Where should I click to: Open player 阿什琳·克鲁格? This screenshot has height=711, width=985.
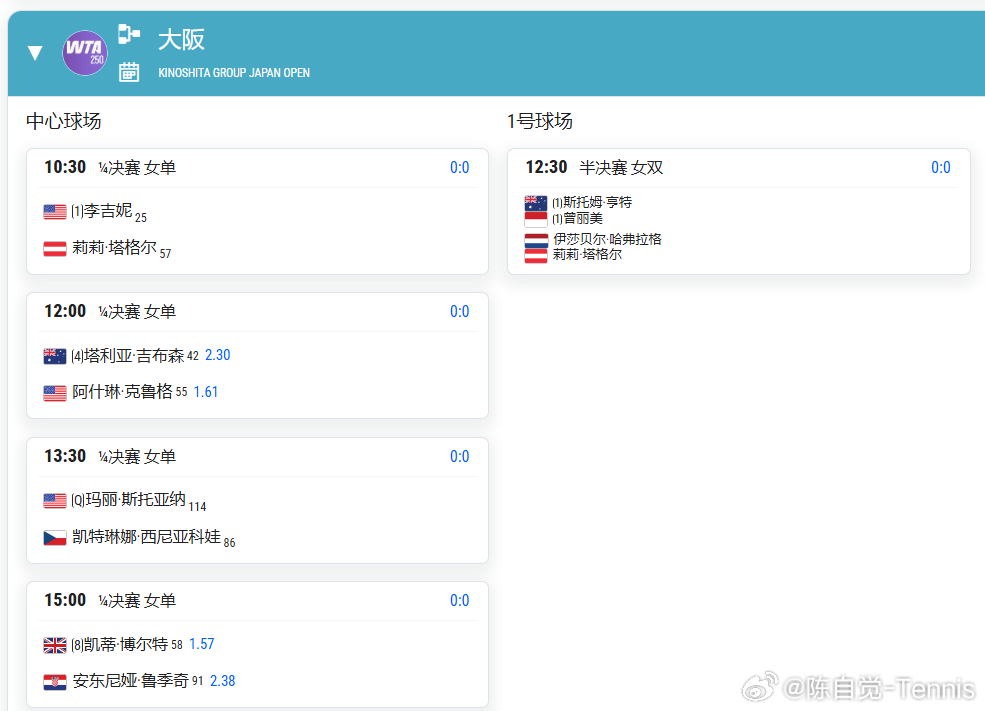(122, 392)
